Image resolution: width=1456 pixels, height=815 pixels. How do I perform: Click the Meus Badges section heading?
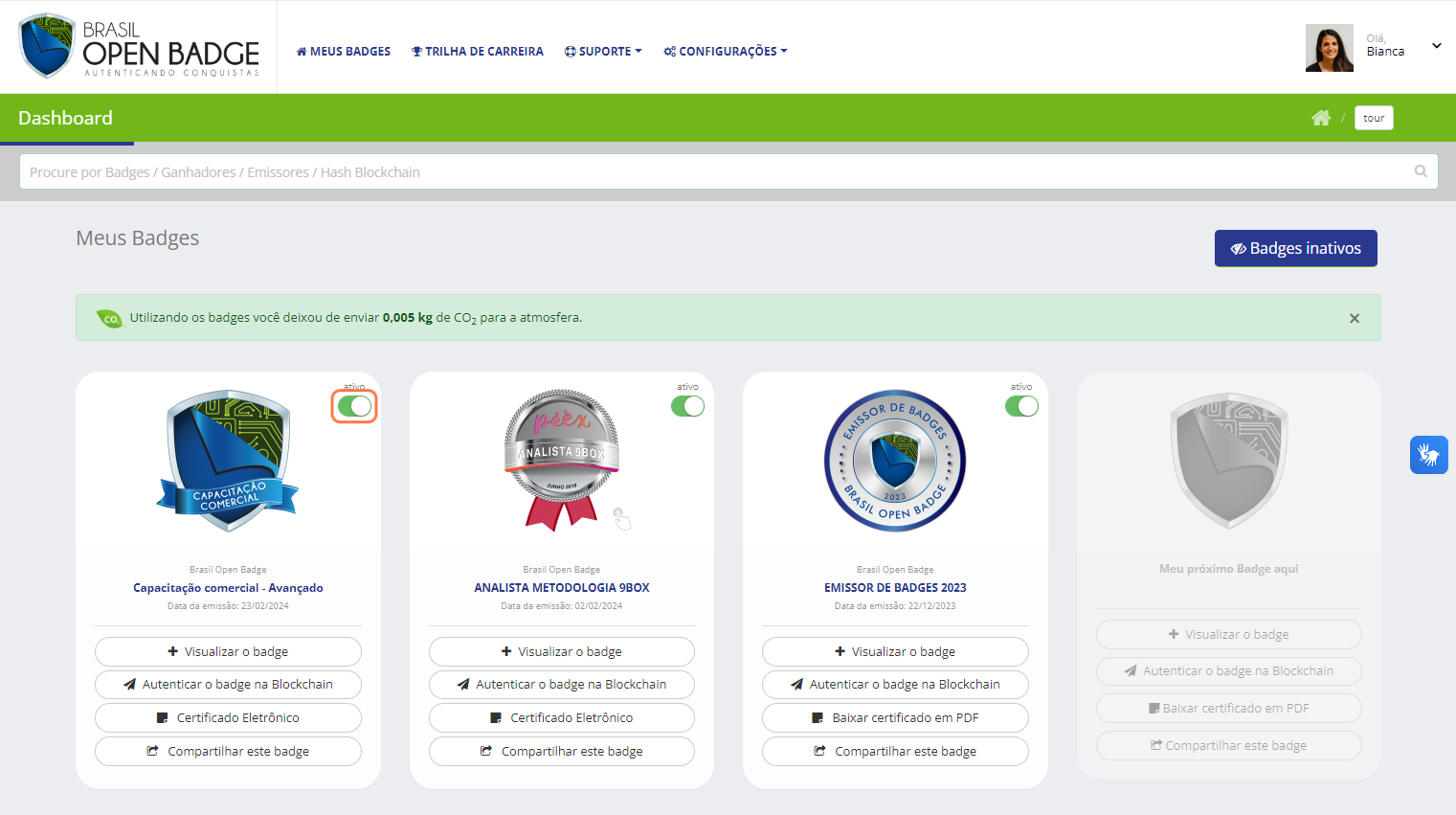138,238
